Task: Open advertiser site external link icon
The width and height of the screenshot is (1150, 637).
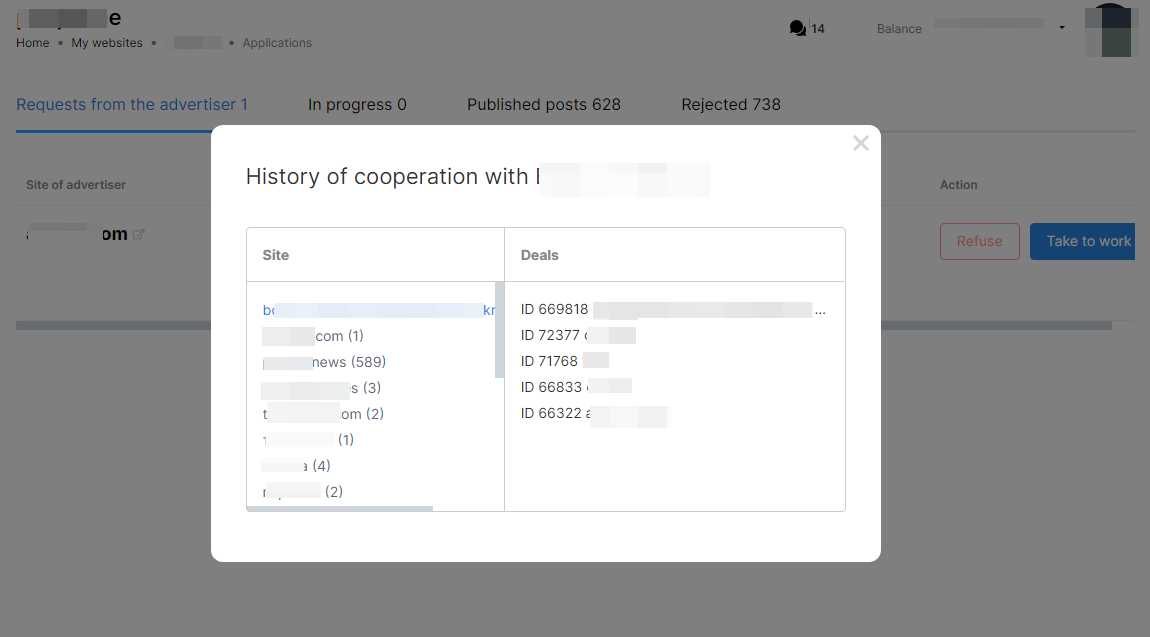Action: (139, 235)
